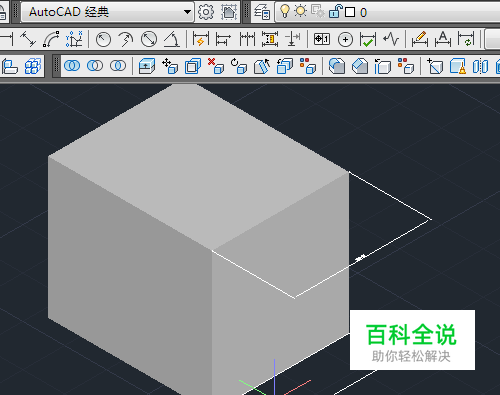This screenshot has width=500, height=395.
Task: Select the Extrude Faces tool
Action: tap(147, 66)
